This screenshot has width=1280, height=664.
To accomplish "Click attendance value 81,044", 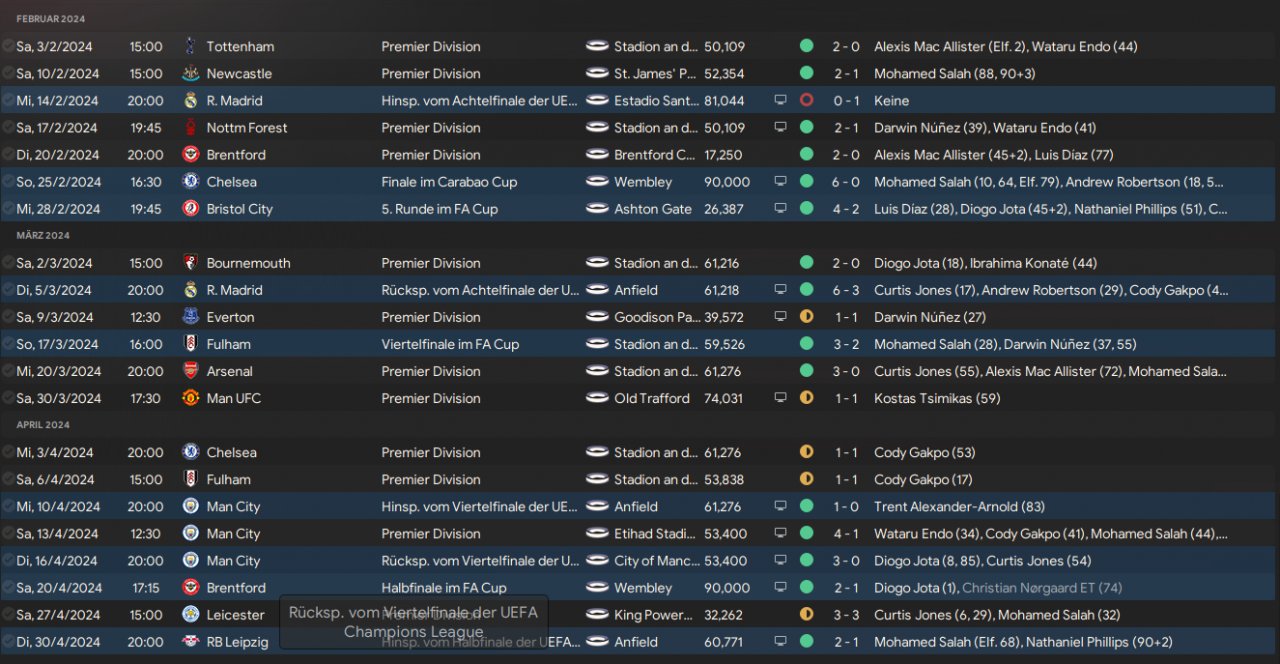I will click(725, 100).
